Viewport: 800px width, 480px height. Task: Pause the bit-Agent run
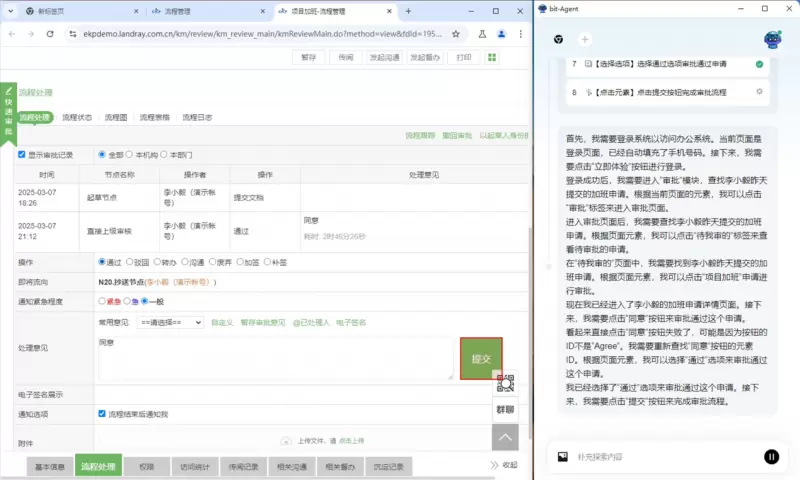(771, 456)
